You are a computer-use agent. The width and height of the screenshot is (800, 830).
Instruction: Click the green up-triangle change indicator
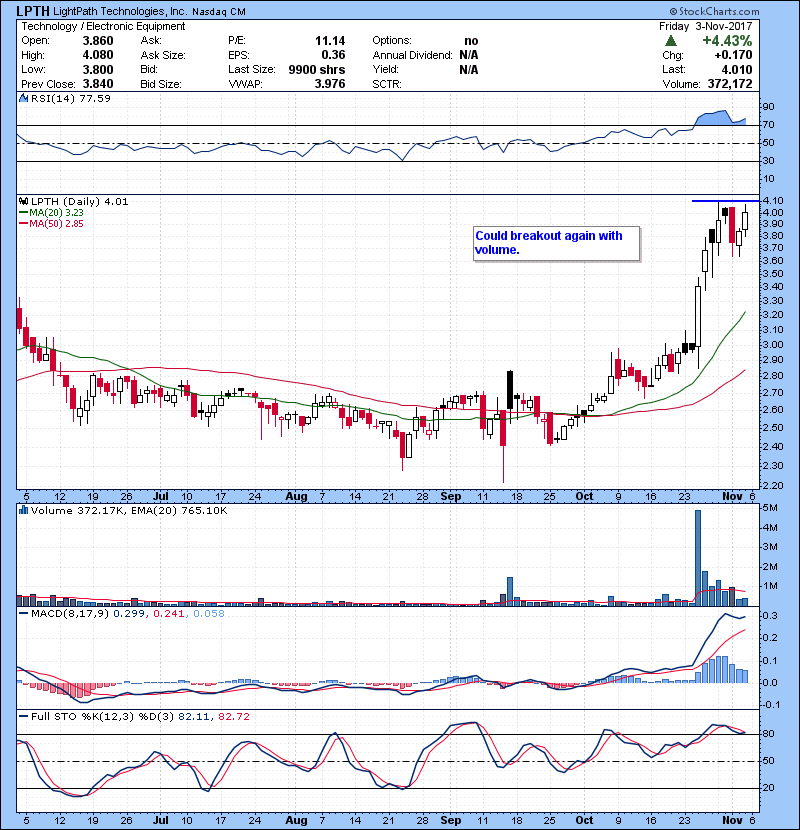click(x=670, y=41)
